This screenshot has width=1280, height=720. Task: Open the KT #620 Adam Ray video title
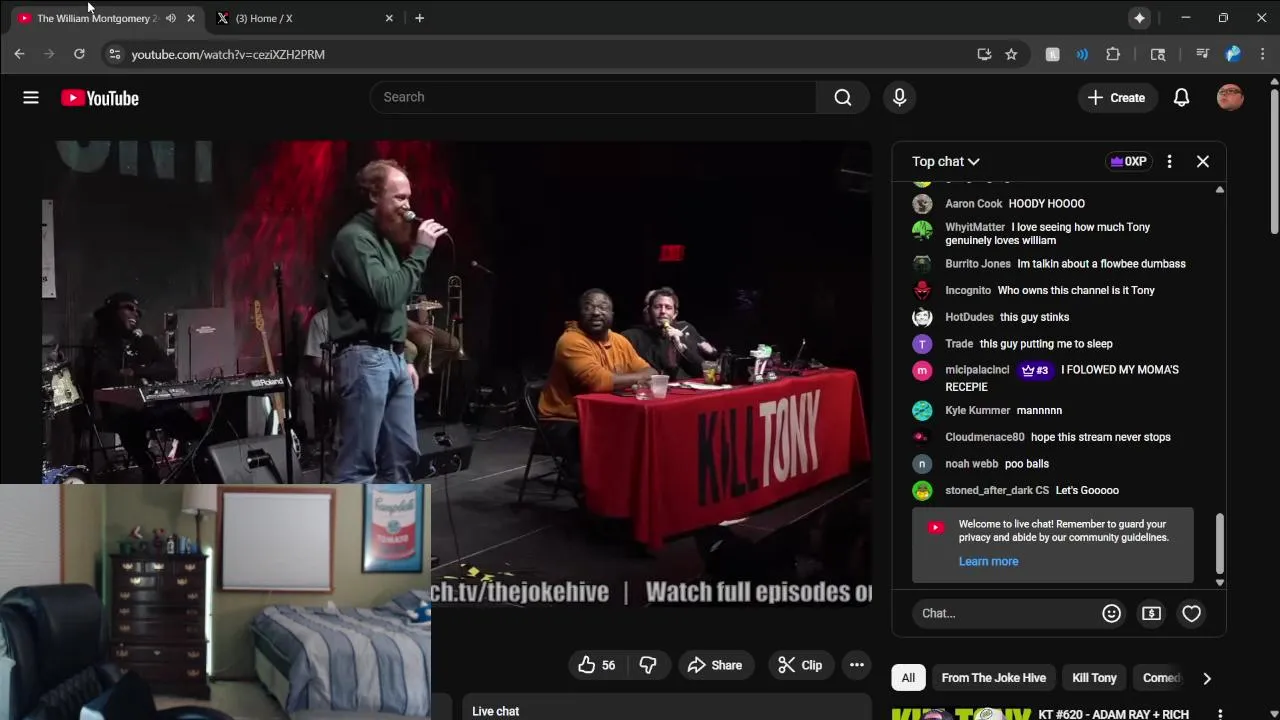click(1113, 714)
